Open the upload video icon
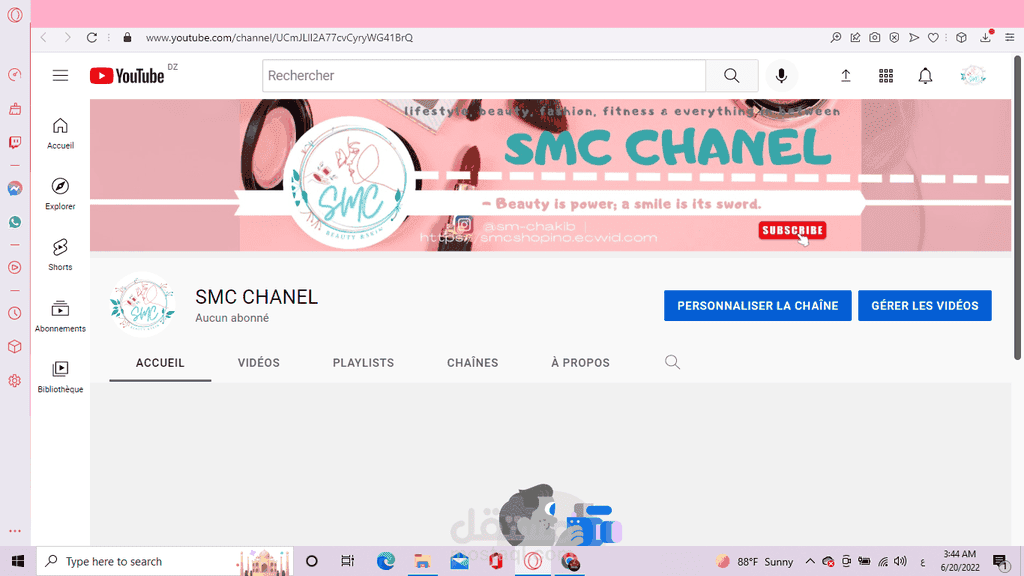 point(846,76)
